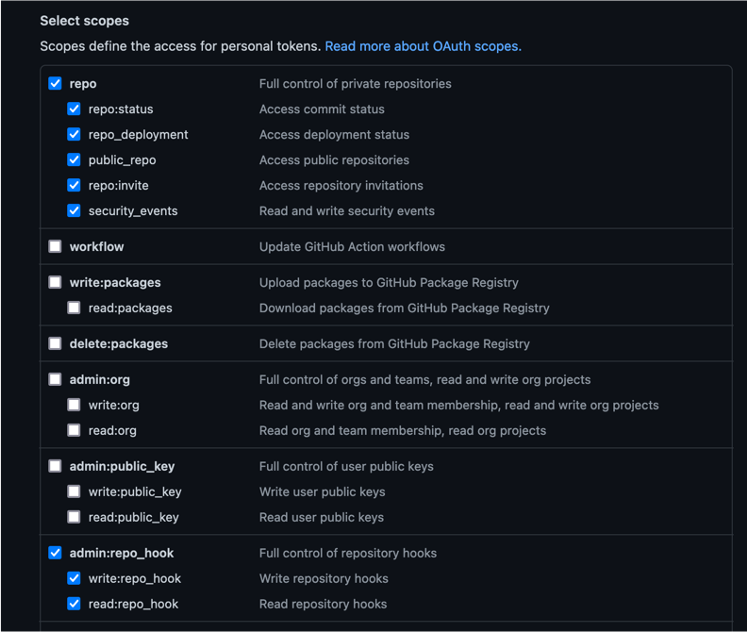Uncheck the repo scope checkbox
This screenshot has height=633, width=747.
point(55,83)
